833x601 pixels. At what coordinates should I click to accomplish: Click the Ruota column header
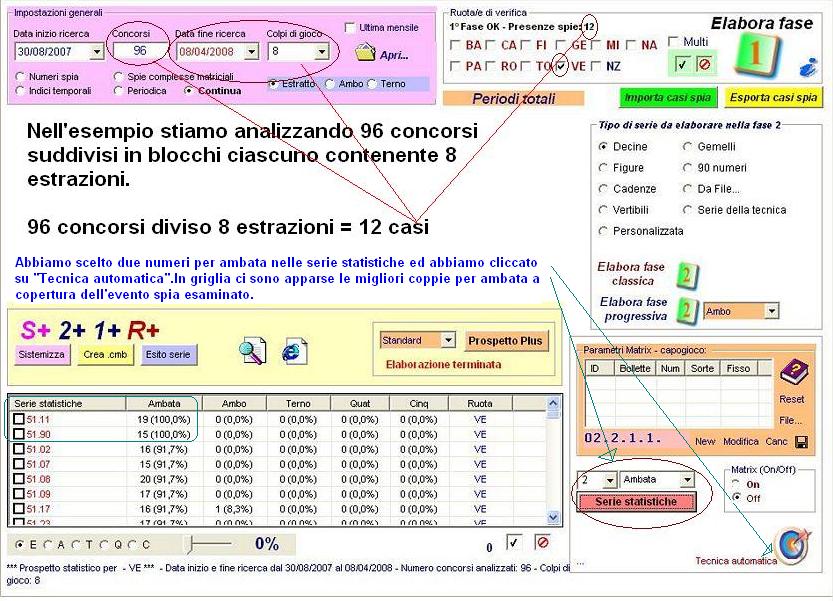click(x=480, y=404)
